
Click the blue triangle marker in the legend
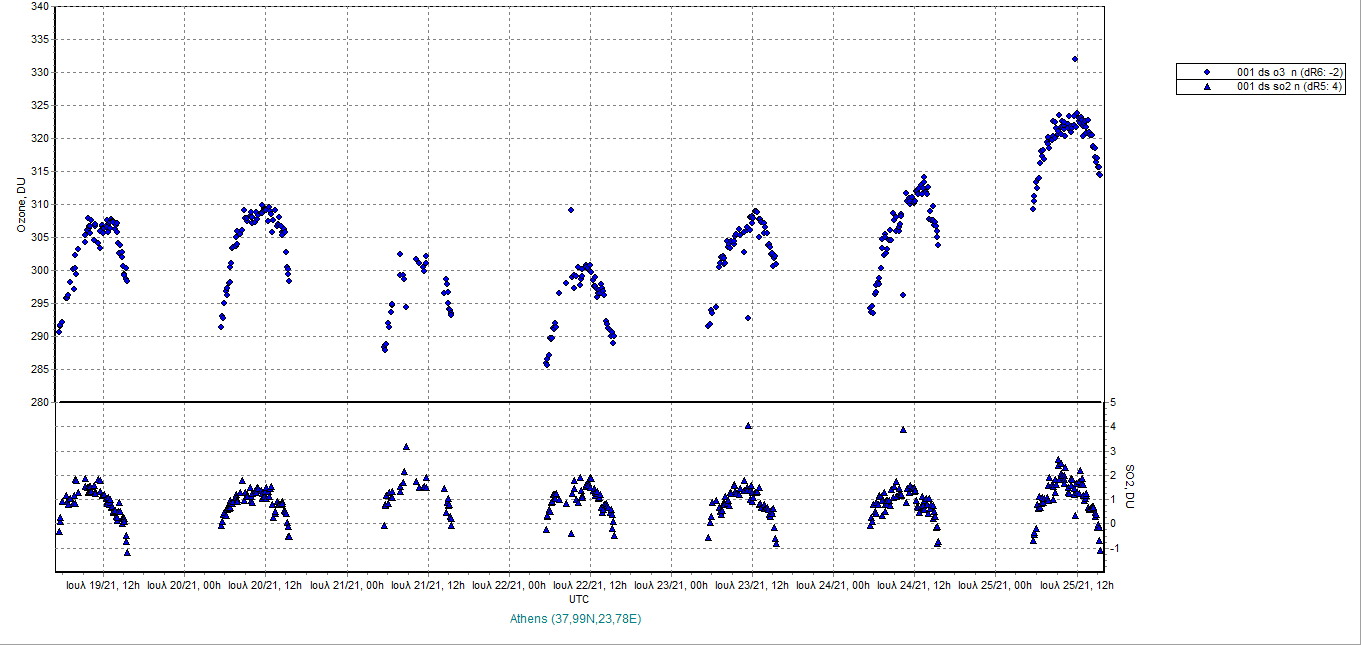pyautogui.click(x=1207, y=87)
